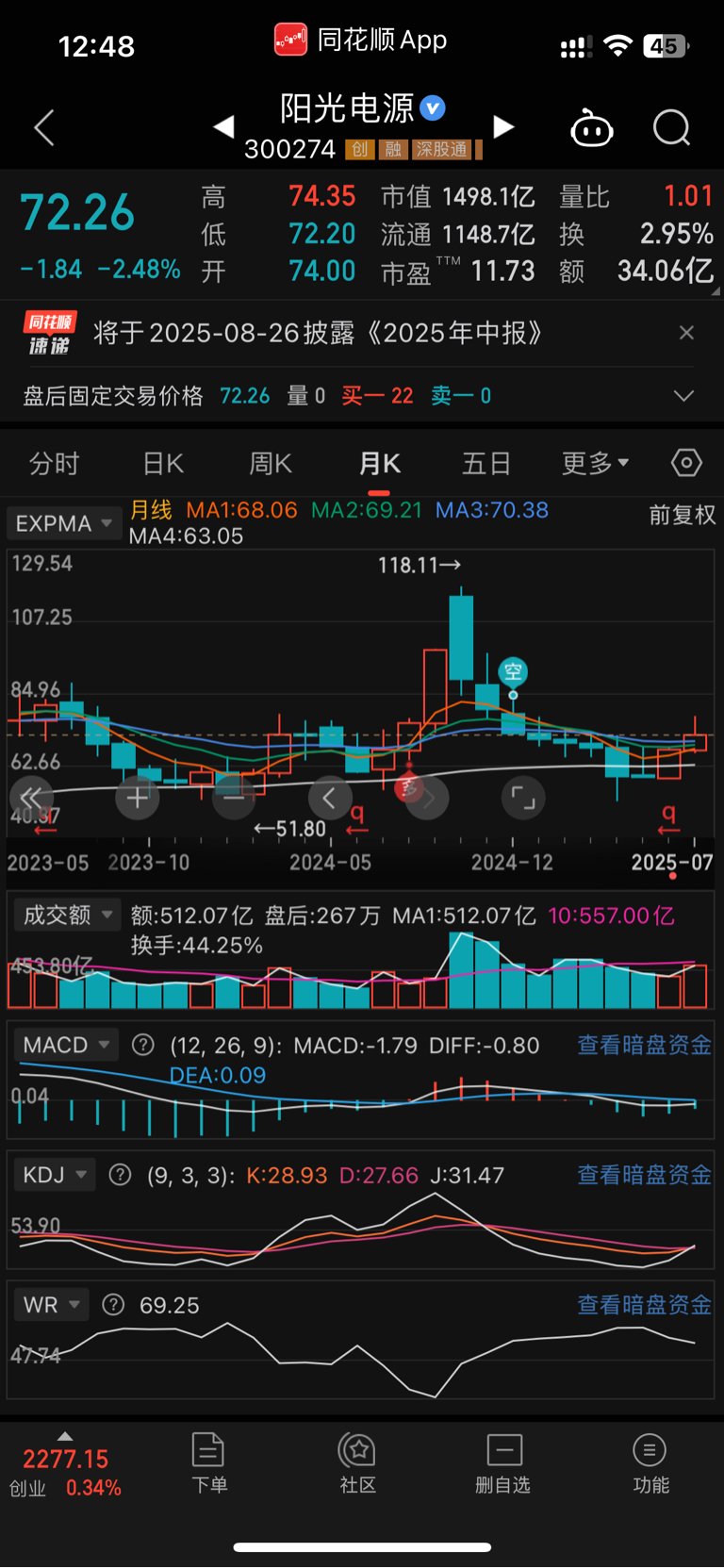Screen dimensions: 724x1568
Task: Tap the 市盈TTM 11.73 value
Action: pyautogui.click(x=457, y=272)
